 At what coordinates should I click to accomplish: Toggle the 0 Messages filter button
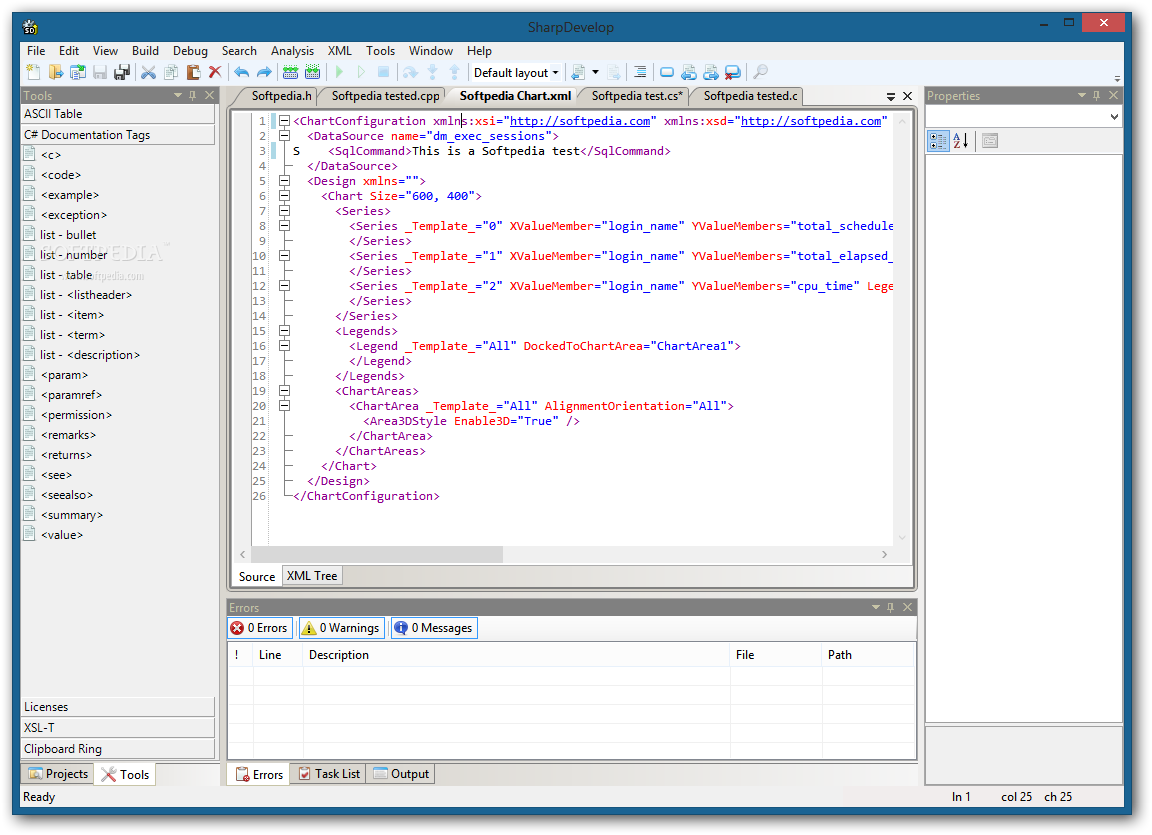click(434, 628)
